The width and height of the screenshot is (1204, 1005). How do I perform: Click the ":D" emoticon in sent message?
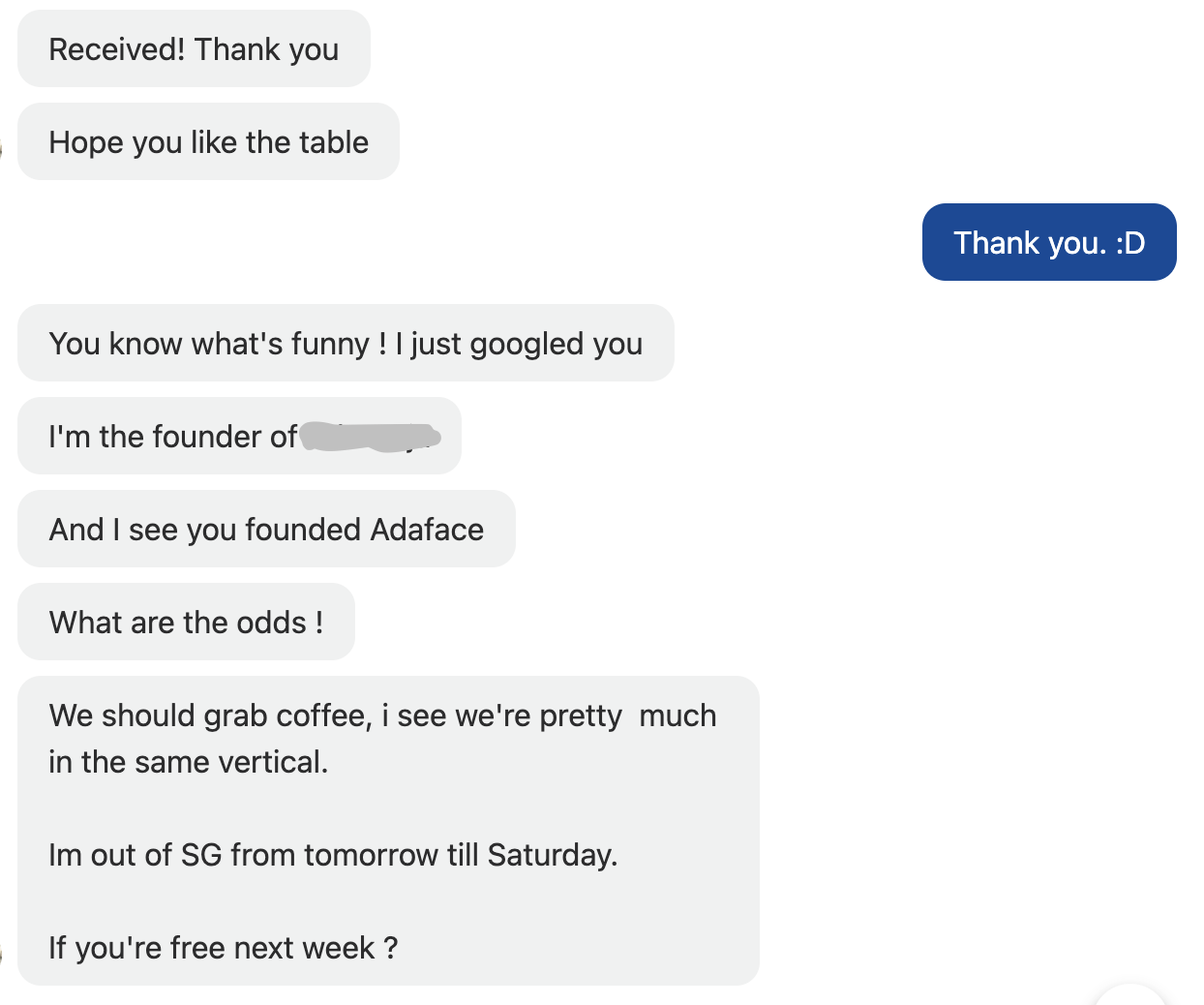tap(1130, 243)
